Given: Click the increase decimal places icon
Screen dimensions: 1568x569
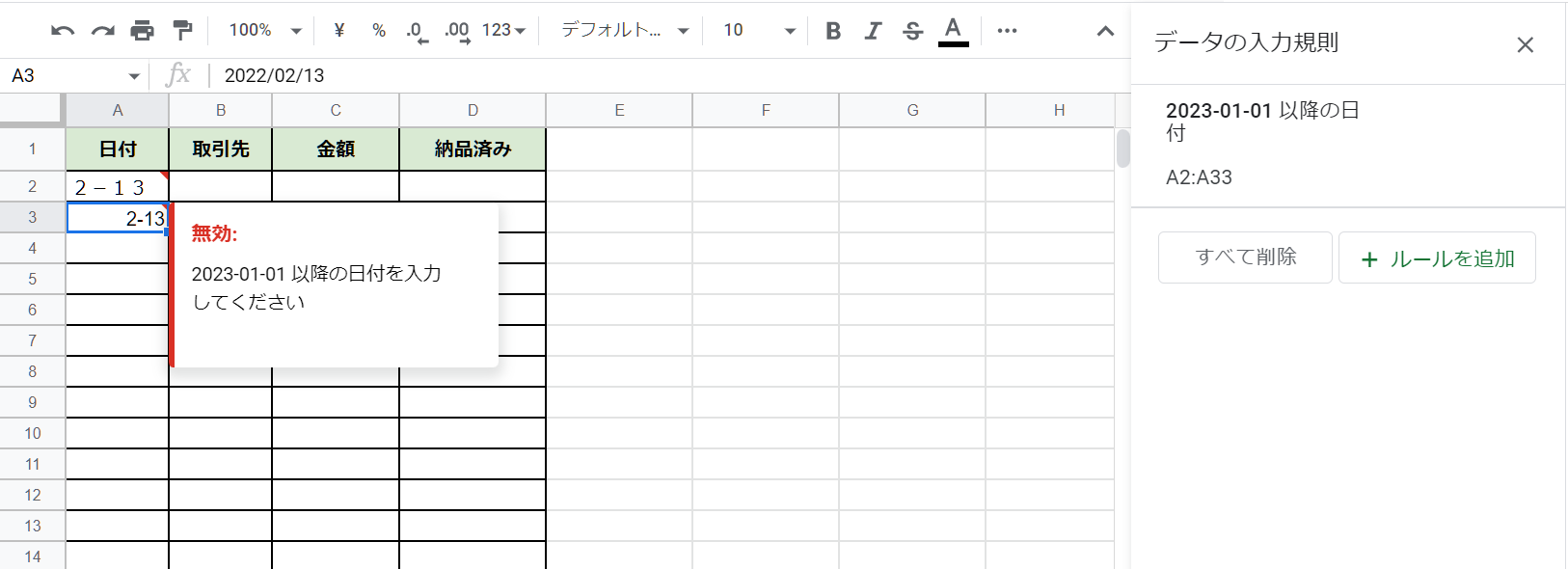Looking at the screenshot, I should tap(457, 31).
